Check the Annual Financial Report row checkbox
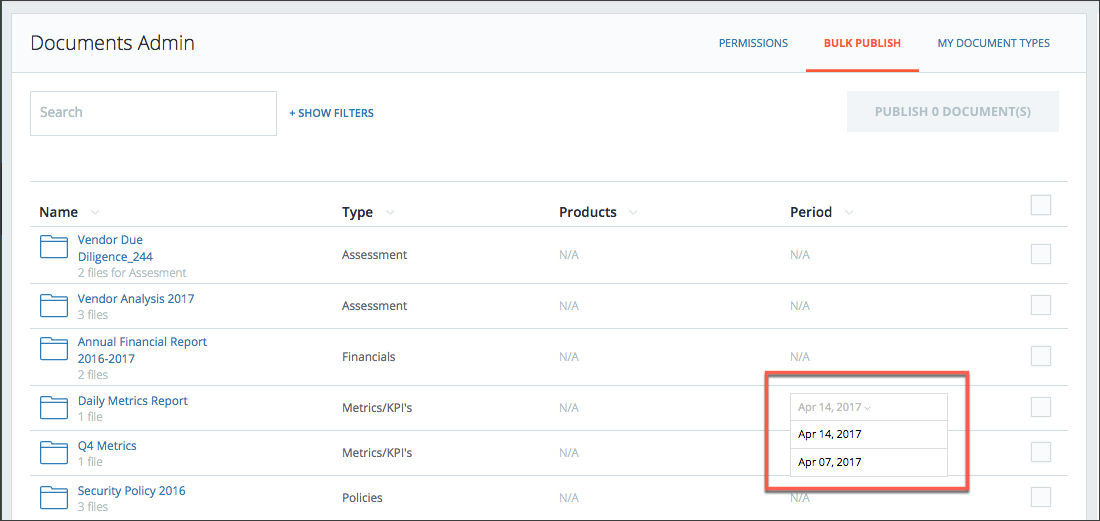The width and height of the screenshot is (1100, 521). pos(1040,356)
